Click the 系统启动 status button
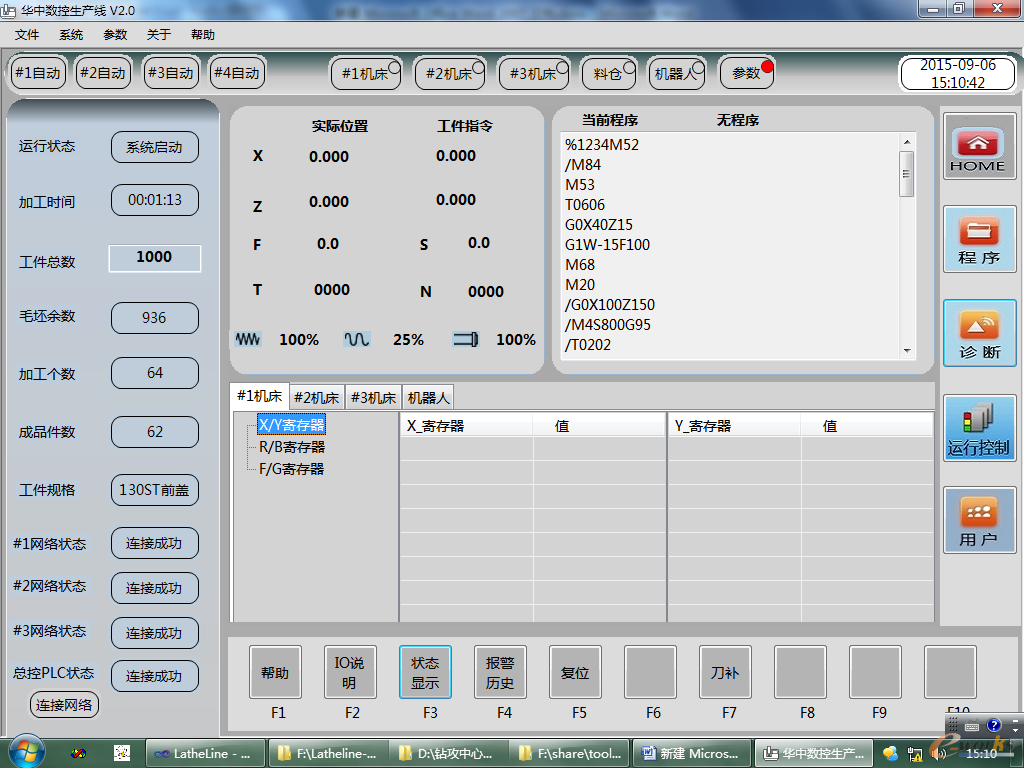The height and width of the screenshot is (768, 1024). click(x=155, y=148)
